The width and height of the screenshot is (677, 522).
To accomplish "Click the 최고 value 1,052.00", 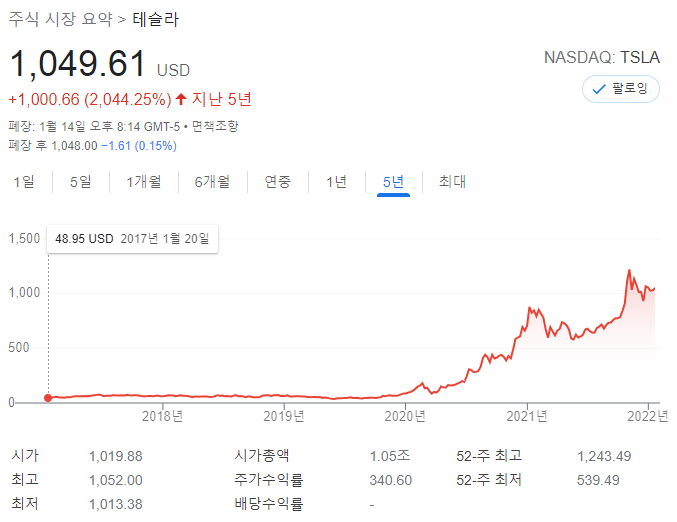I will click(x=116, y=480).
